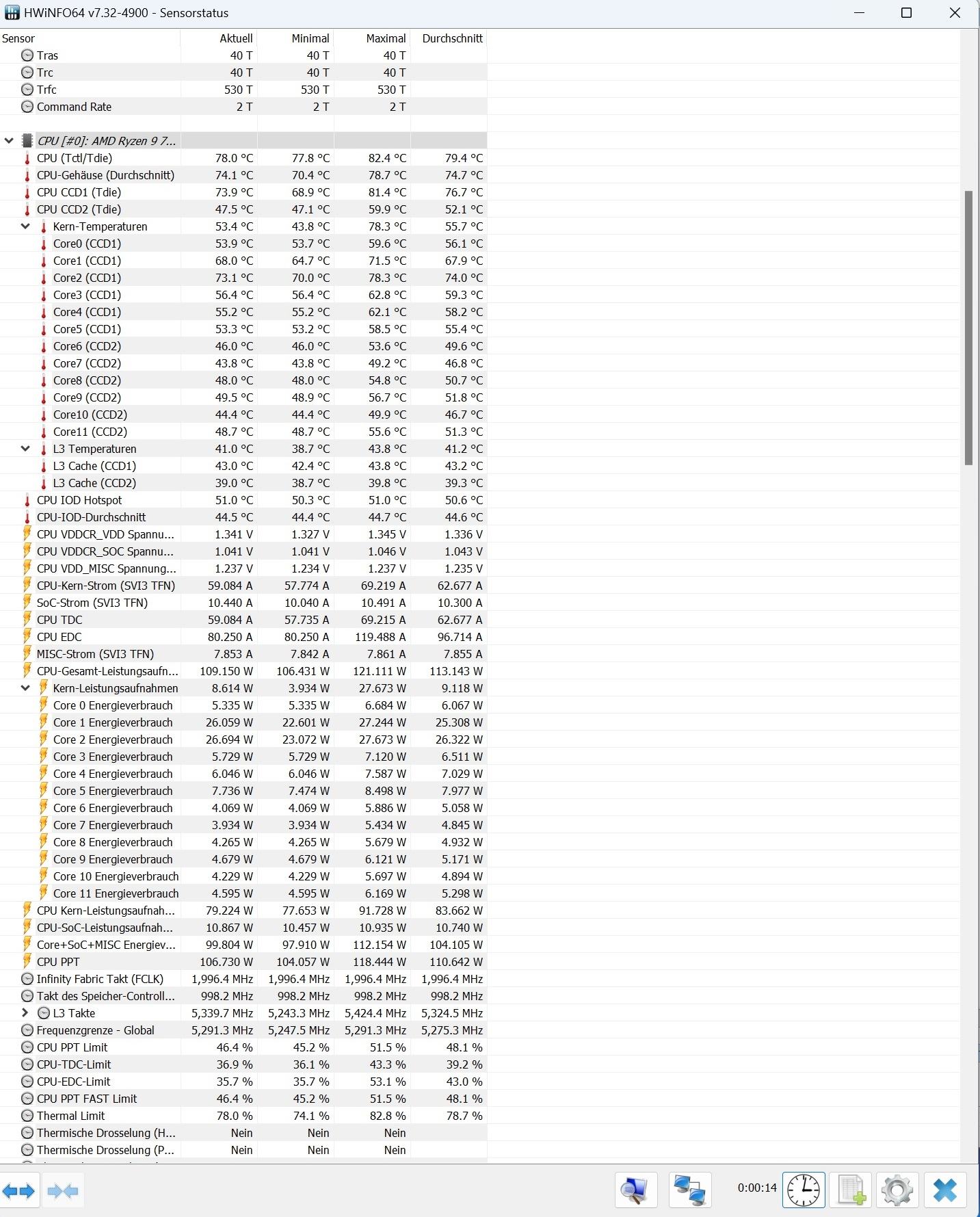Select the CPU-IOD-Durchschnitt row
980x1217 pixels.
pos(243,517)
